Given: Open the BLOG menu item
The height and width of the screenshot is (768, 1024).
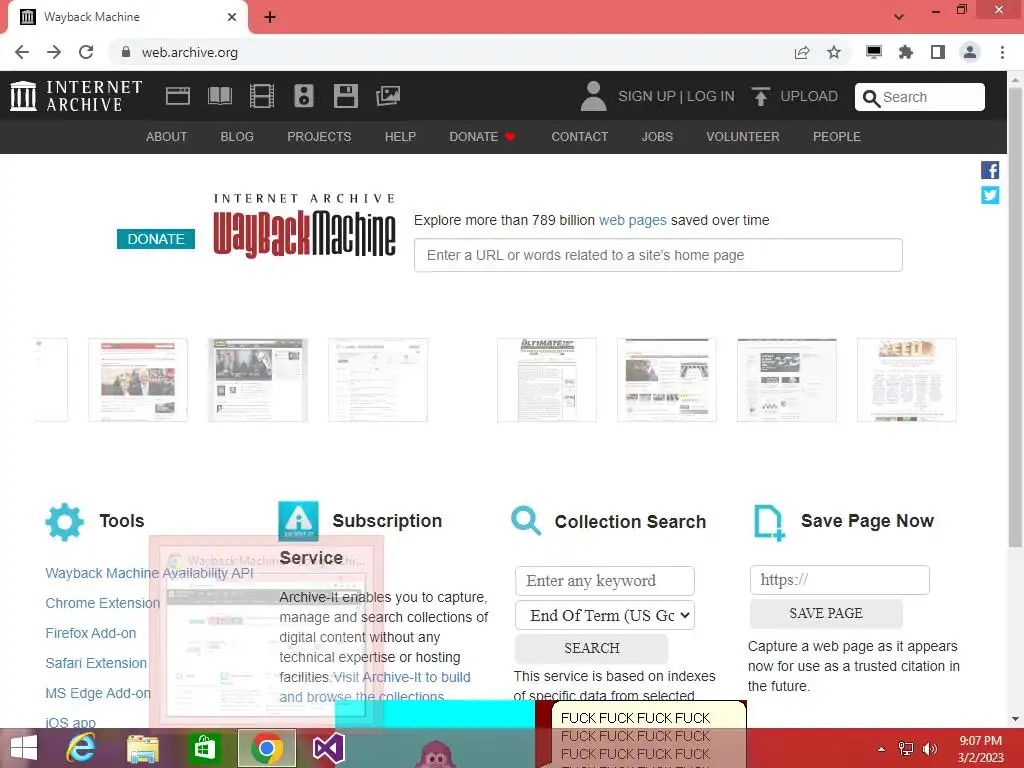Looking at the screenshot, I should tap(237, 136).
